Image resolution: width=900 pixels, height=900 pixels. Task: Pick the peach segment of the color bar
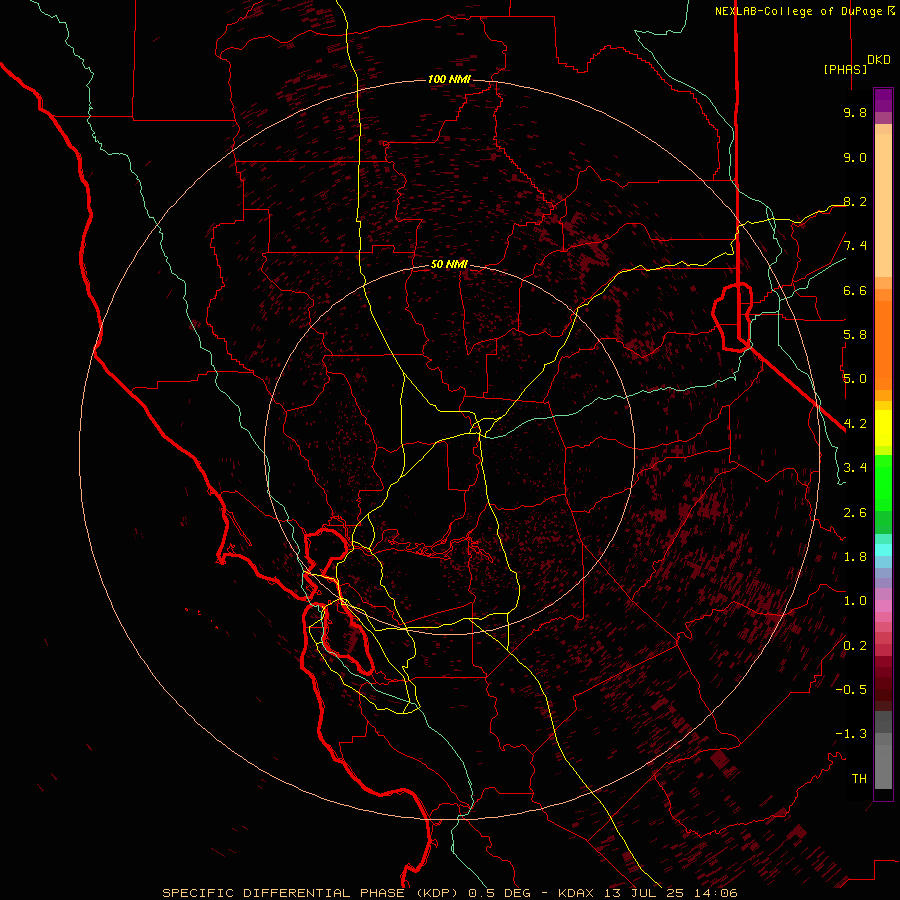pos(883,205)
